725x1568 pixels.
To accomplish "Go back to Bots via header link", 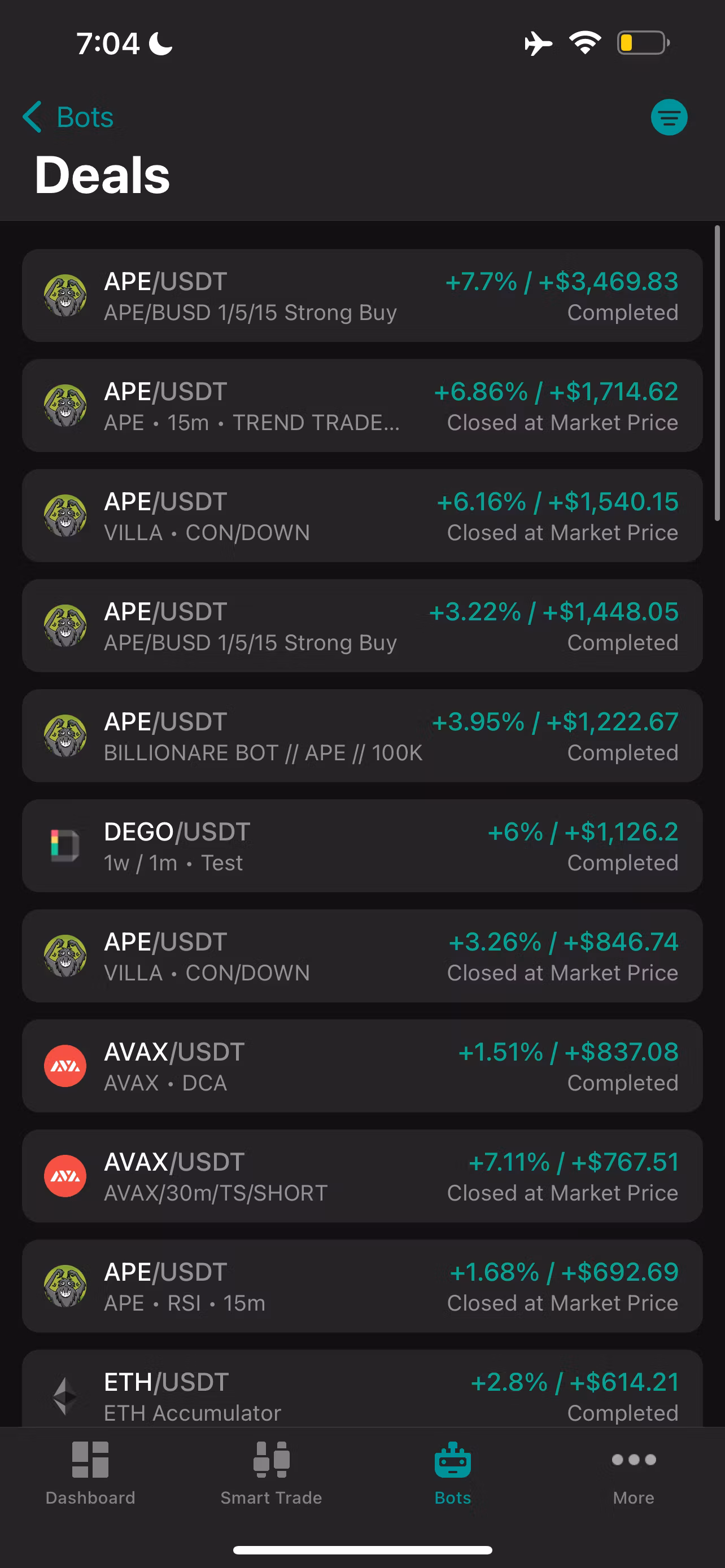I will (x=85, y=117).
